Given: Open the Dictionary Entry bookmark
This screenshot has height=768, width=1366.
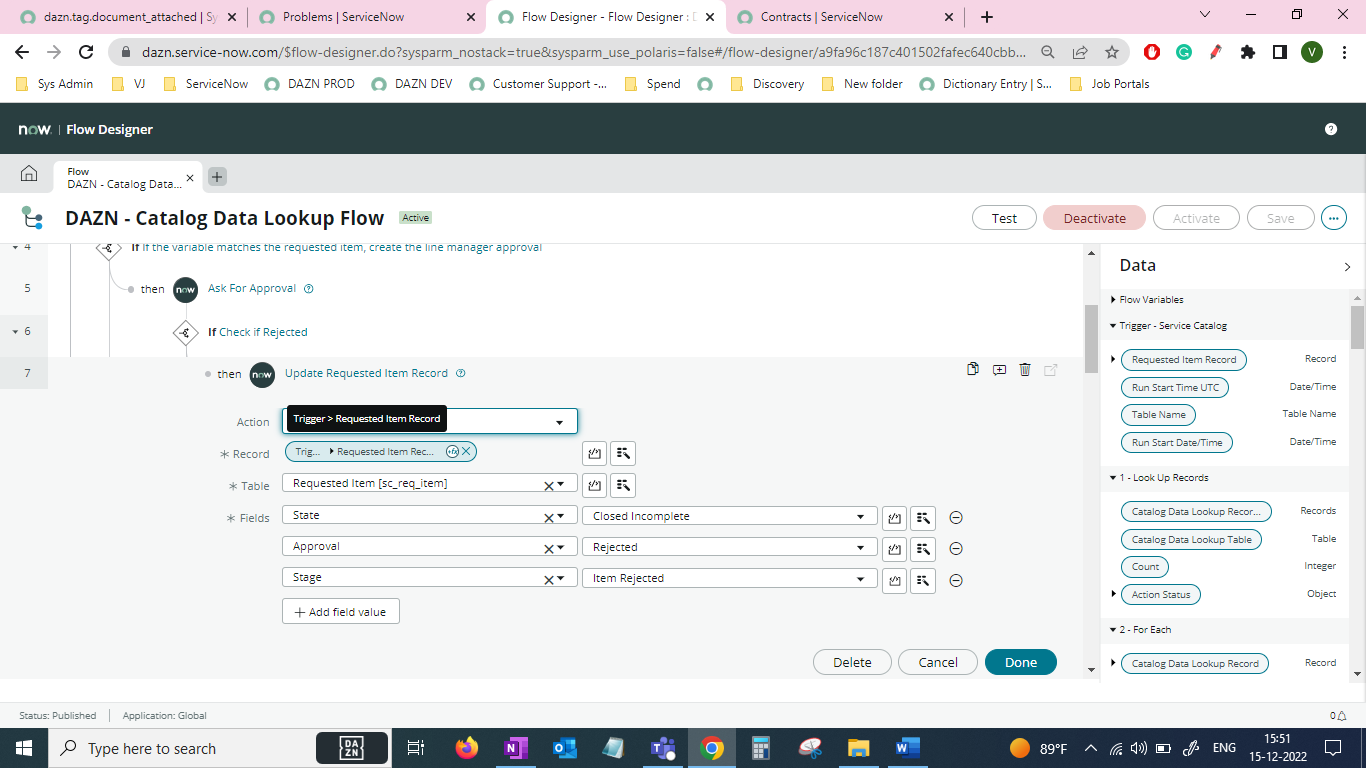Looking at the screenshot, I should coord(986,84).
